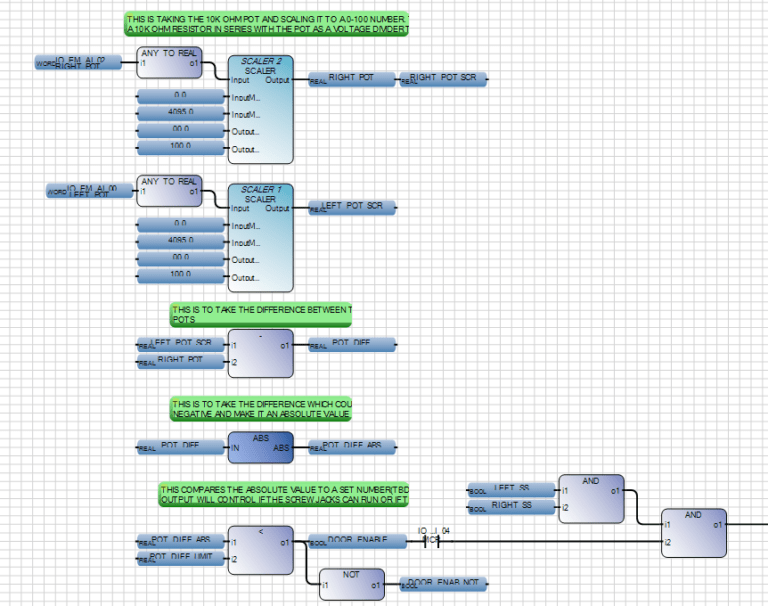Click the LEFT_SS boolean input tag
The width and height of the screenshot is (768, 606).
pos(511,490)
